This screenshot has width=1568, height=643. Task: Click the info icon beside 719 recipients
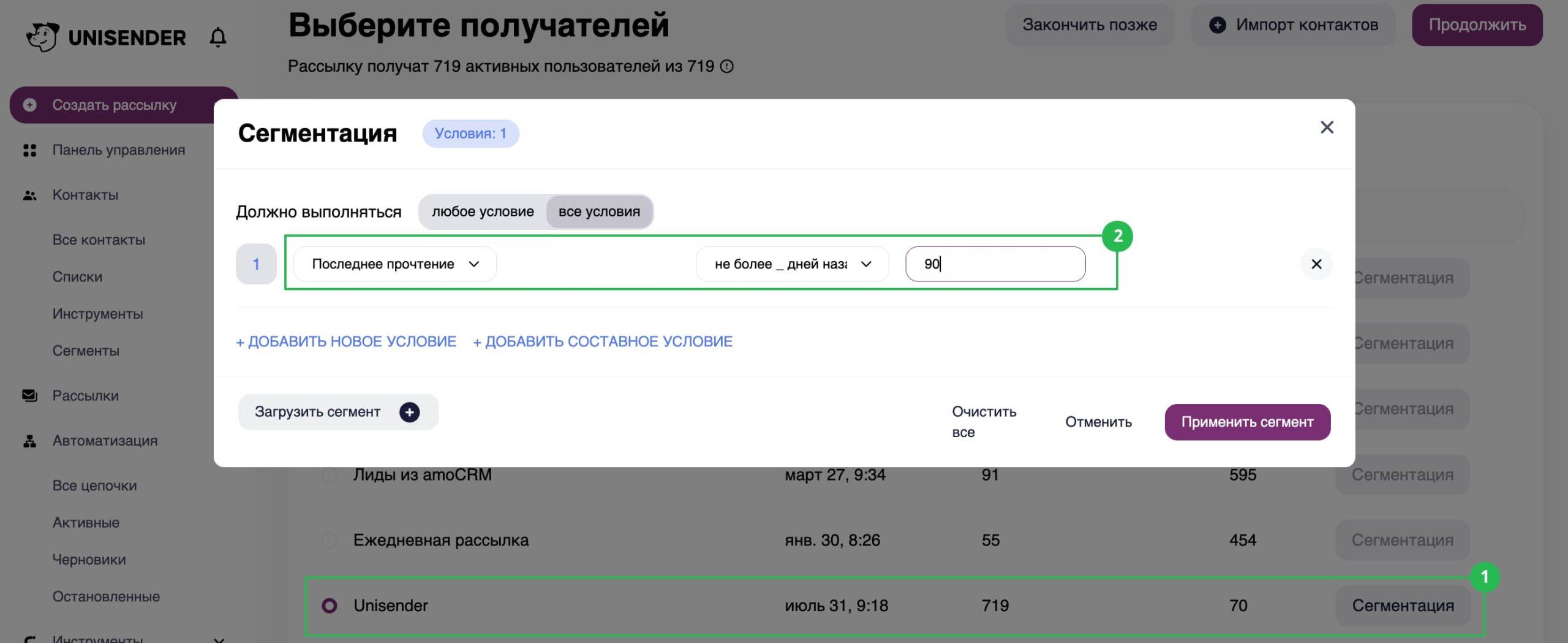click(726, 66)
